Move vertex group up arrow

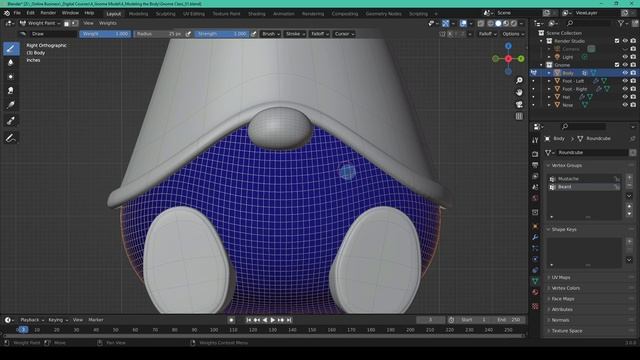point(629,206)
